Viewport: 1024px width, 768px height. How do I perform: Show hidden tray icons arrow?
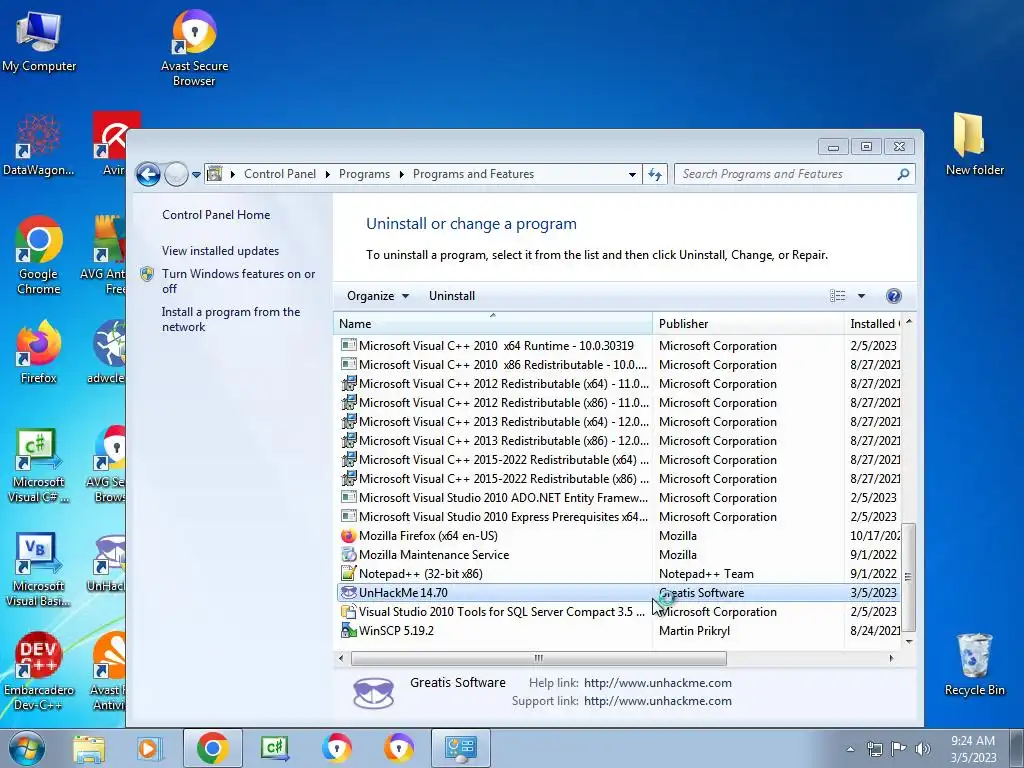tap(850, 749)
